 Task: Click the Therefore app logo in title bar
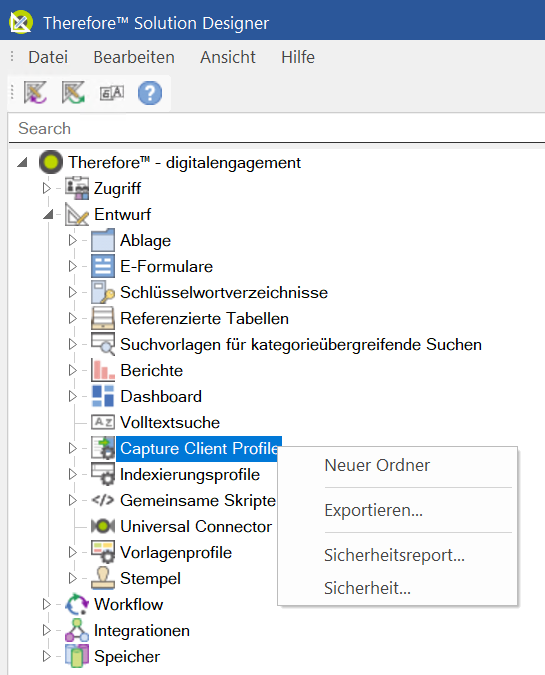point(21,22)
